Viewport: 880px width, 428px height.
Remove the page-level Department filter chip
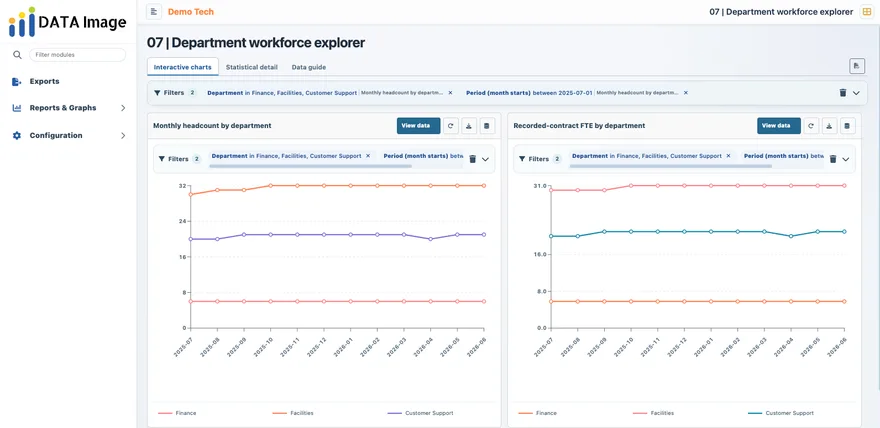point(450,93)
